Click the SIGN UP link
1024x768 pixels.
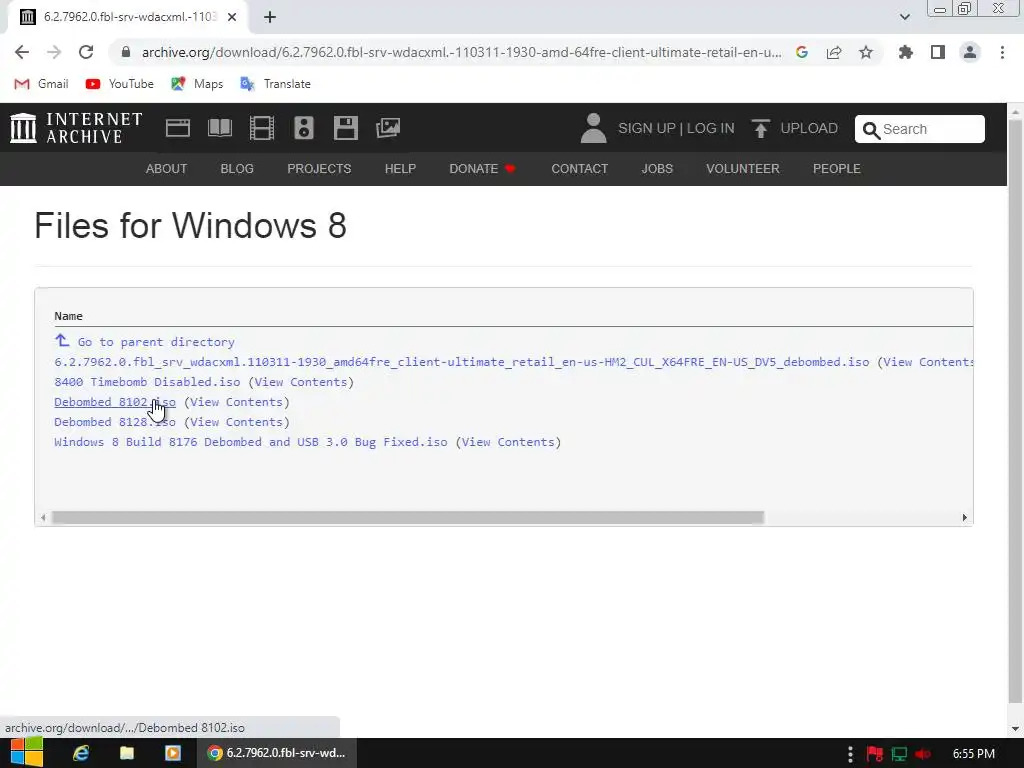[x=647, y=128]
